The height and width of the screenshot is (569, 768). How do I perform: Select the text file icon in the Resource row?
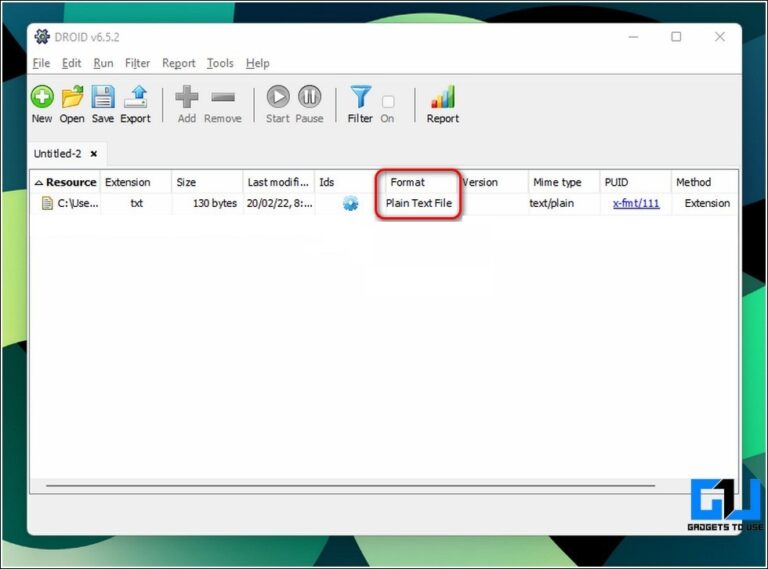pos(47,203)
